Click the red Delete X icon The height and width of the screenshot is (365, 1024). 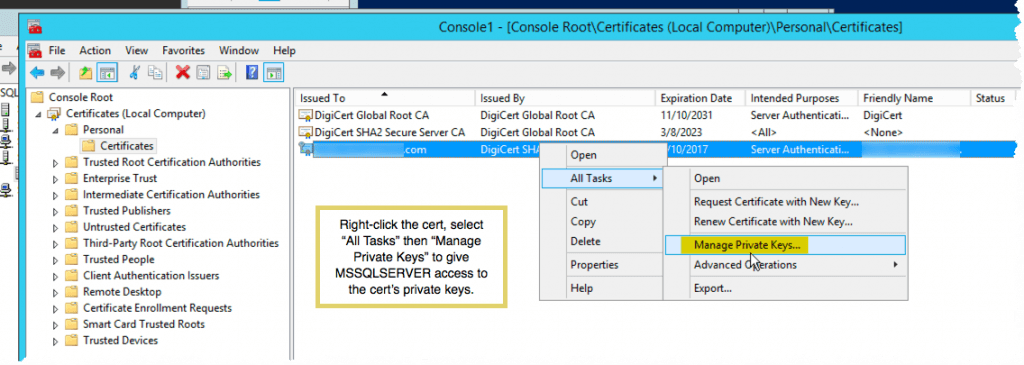183,72
